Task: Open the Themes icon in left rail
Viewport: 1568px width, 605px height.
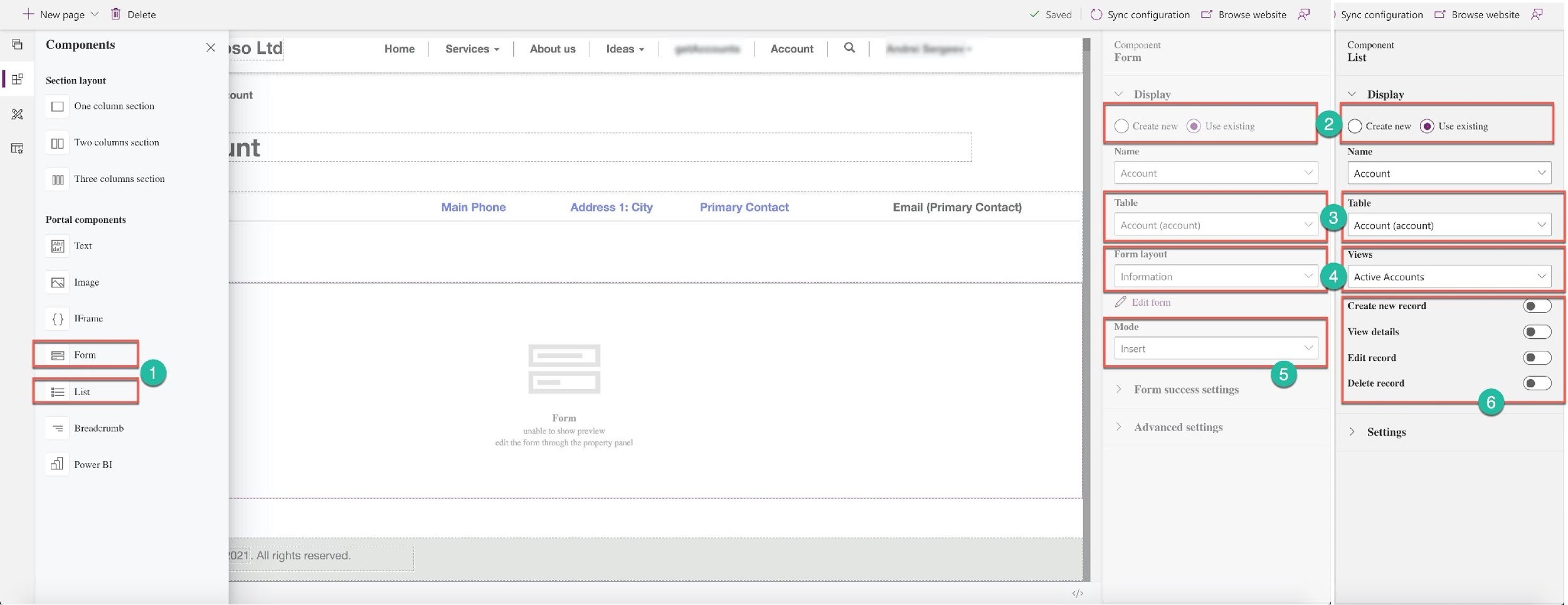Action: 17,114
